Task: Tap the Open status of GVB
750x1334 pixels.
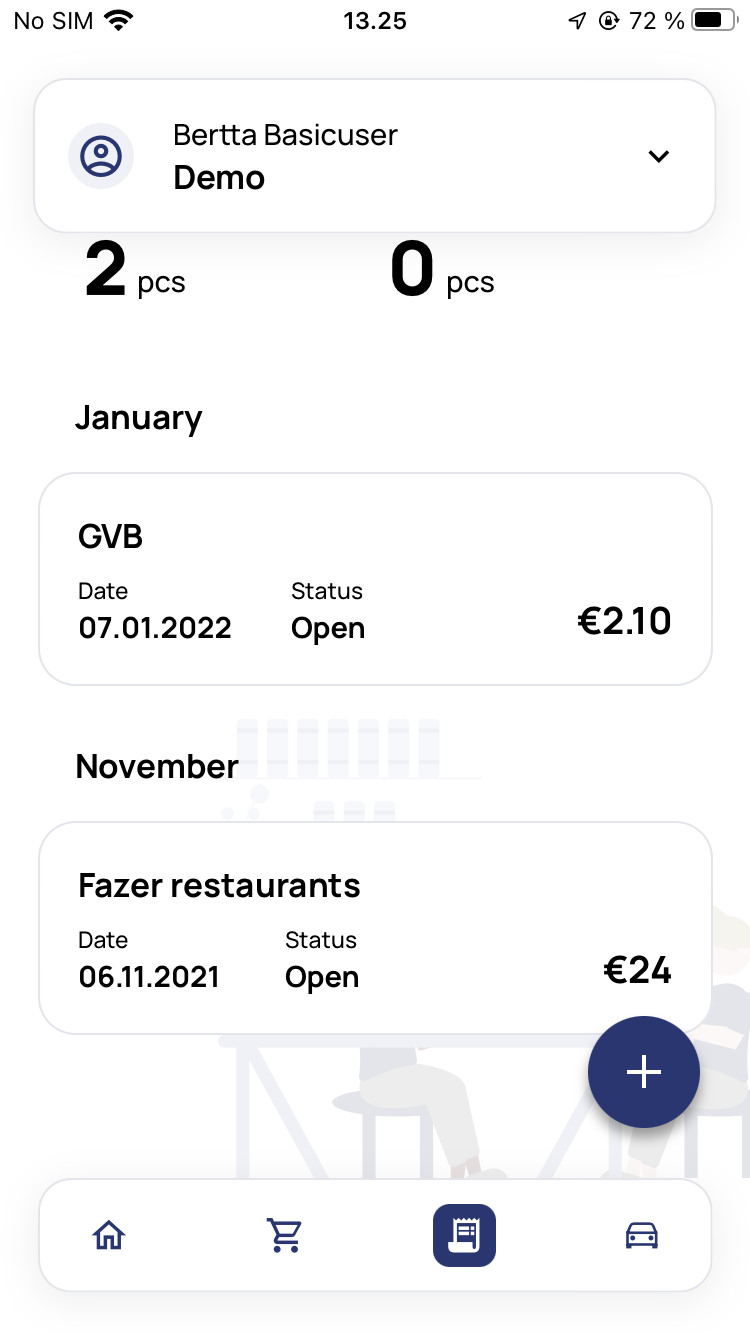Action: click(x=328, y=629)
